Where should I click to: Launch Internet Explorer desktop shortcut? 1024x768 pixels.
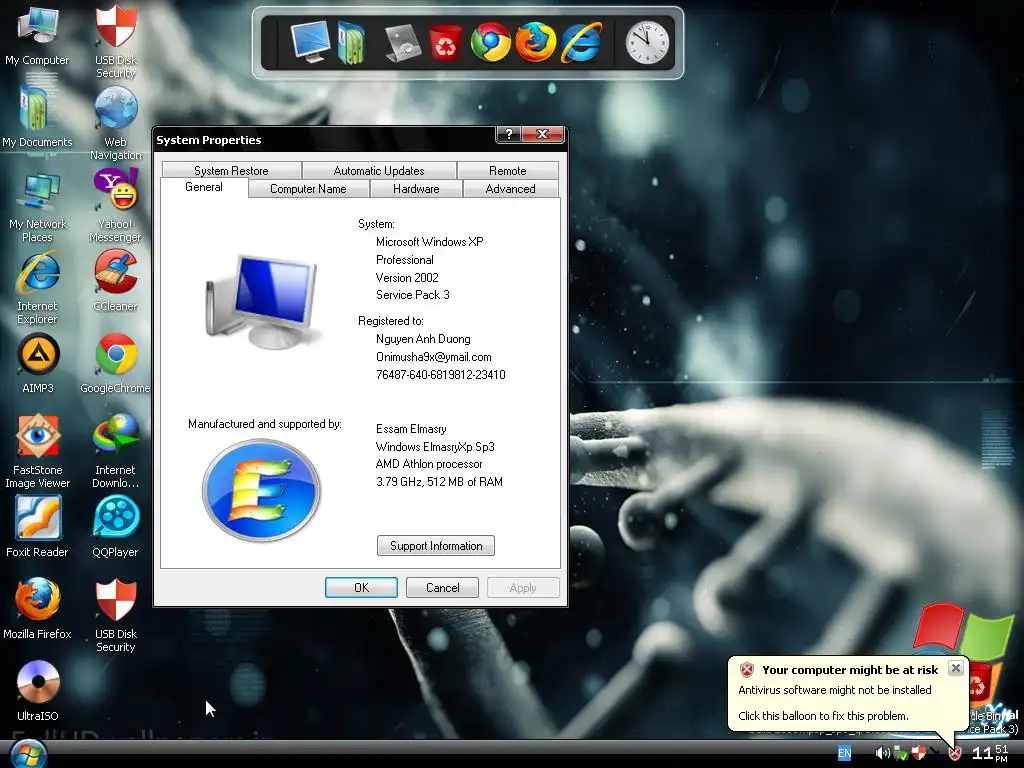pos(37,289)
